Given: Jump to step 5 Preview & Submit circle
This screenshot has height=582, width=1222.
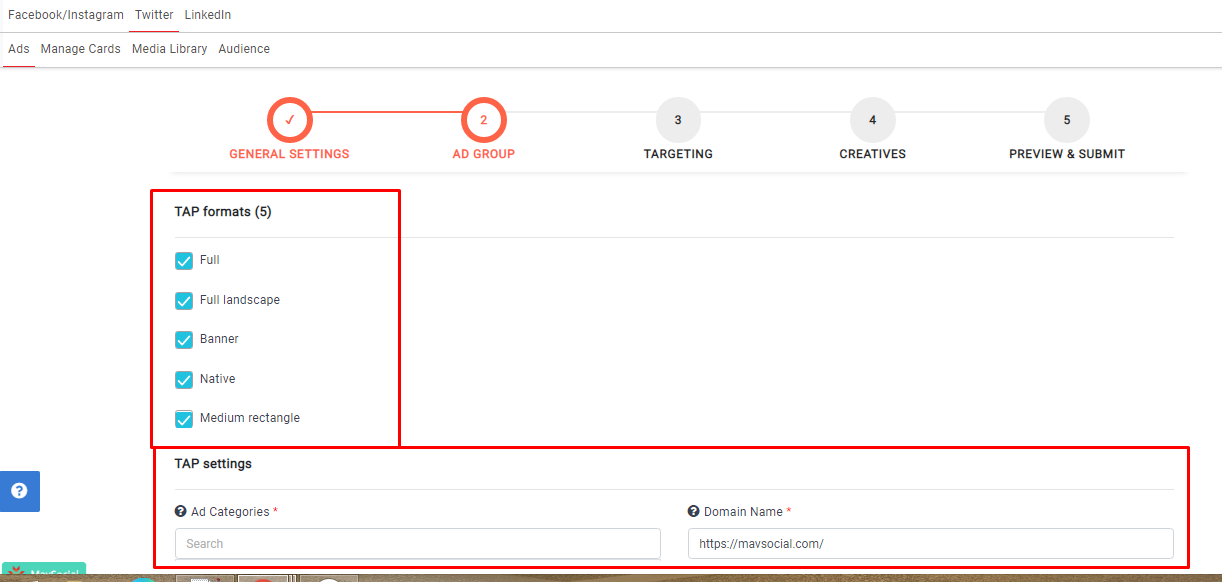Looking at the screenshot, I should point(1066,120).
